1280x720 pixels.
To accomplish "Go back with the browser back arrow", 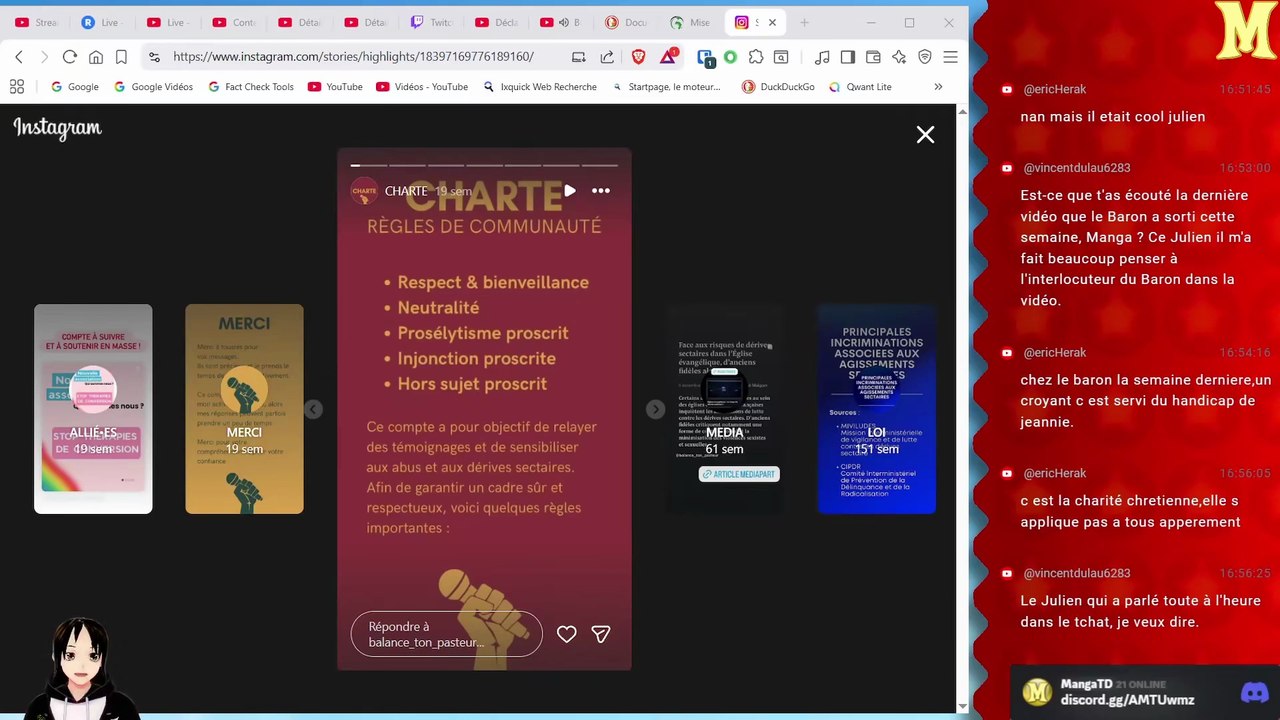I will 18,57.
